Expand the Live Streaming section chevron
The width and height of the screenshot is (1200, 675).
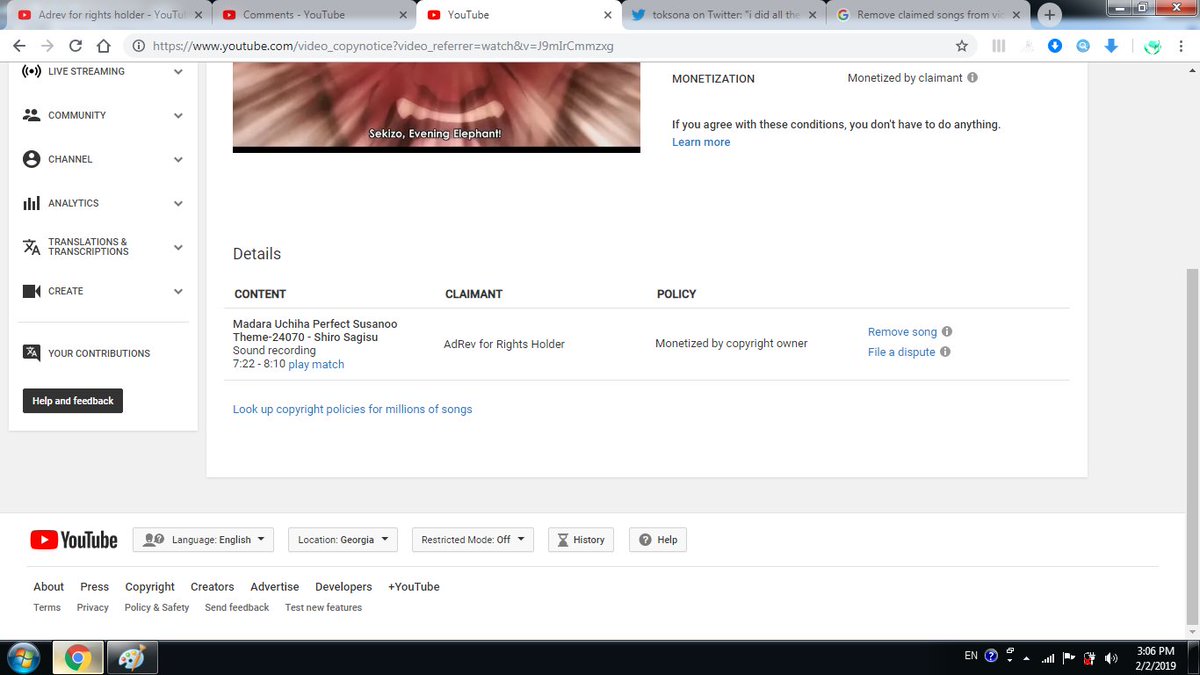tap(178, 72)
